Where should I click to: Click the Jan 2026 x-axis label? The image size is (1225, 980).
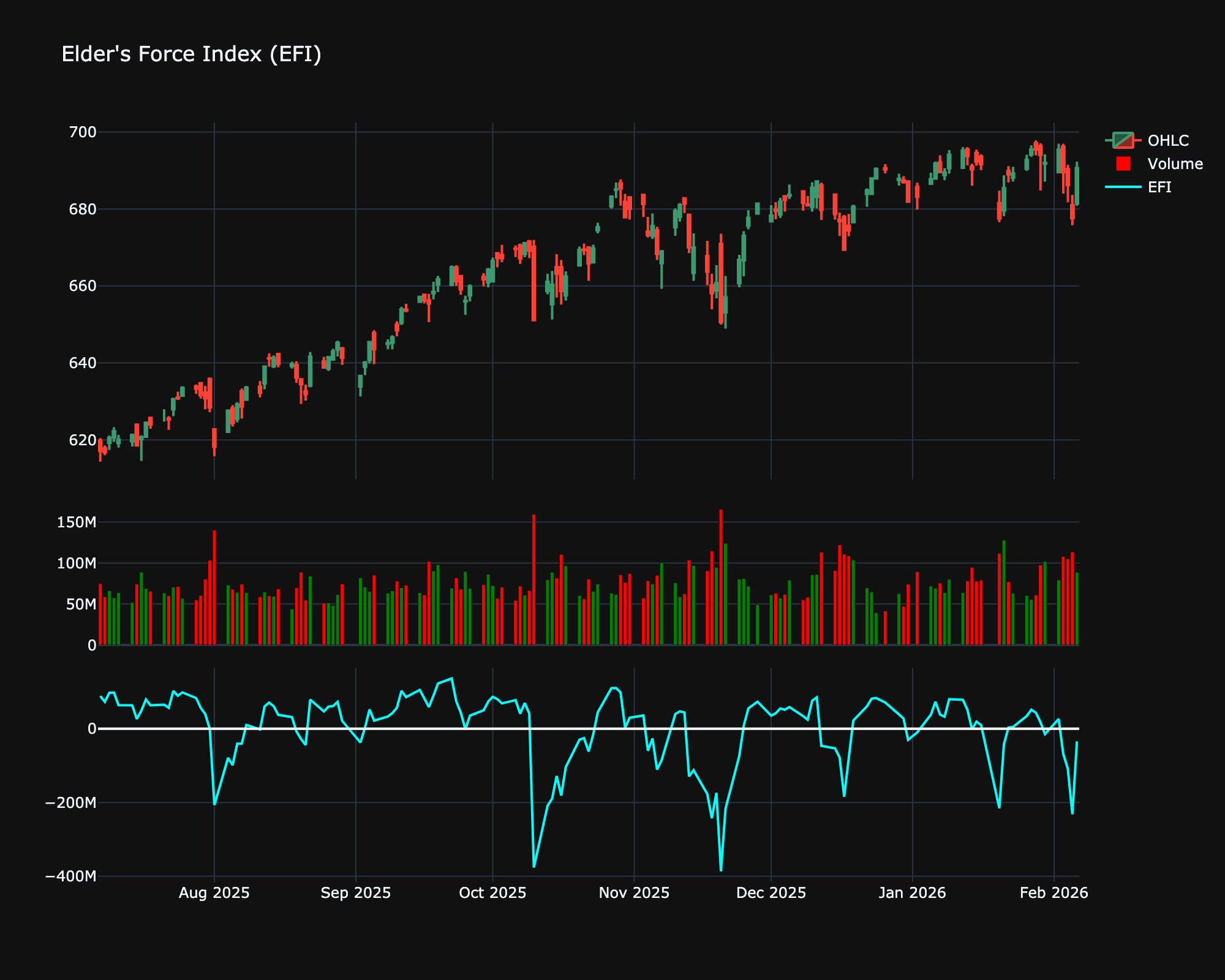click(912, 893)
